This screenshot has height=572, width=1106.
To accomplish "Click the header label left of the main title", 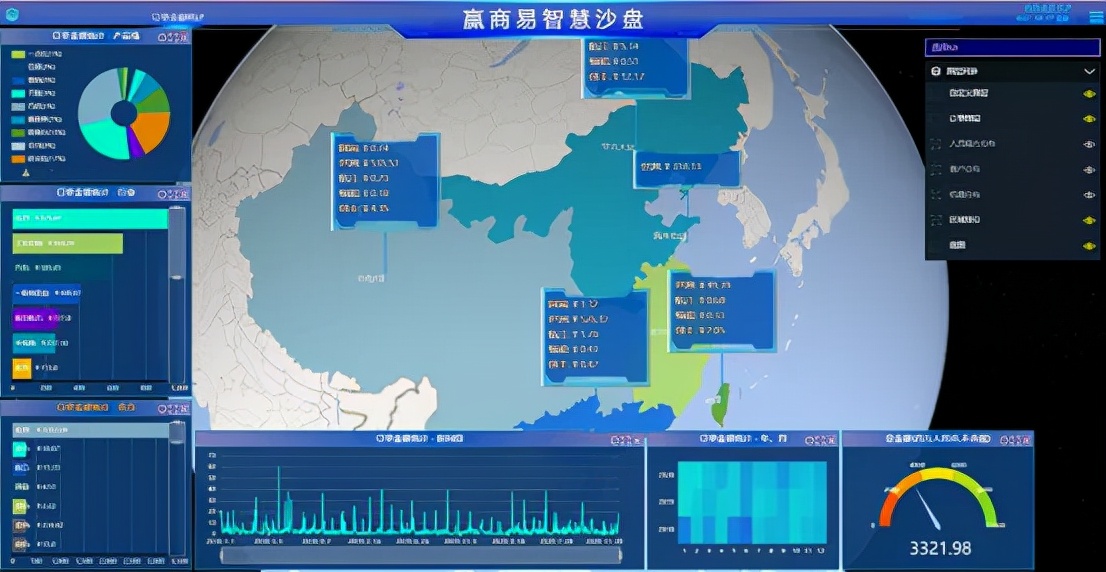I will 179,16.
